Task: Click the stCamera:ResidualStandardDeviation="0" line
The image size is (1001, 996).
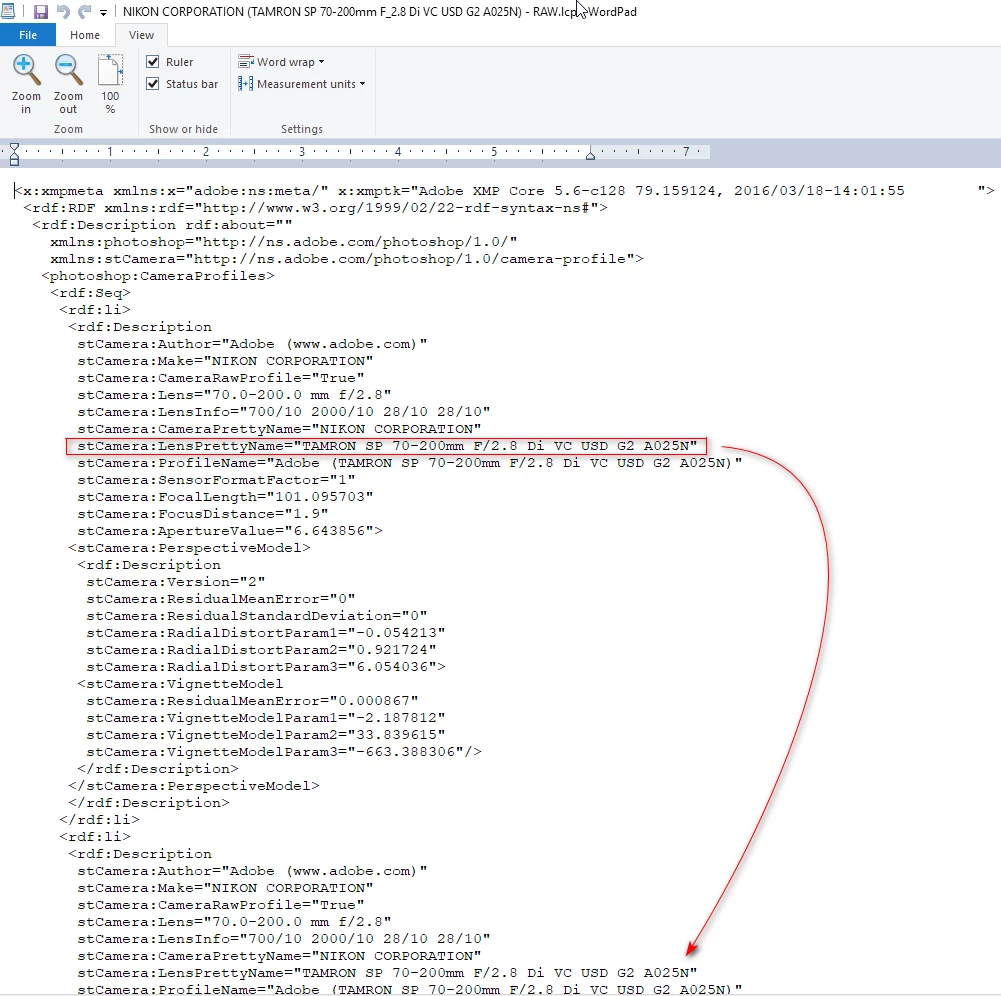Action: 257,615
